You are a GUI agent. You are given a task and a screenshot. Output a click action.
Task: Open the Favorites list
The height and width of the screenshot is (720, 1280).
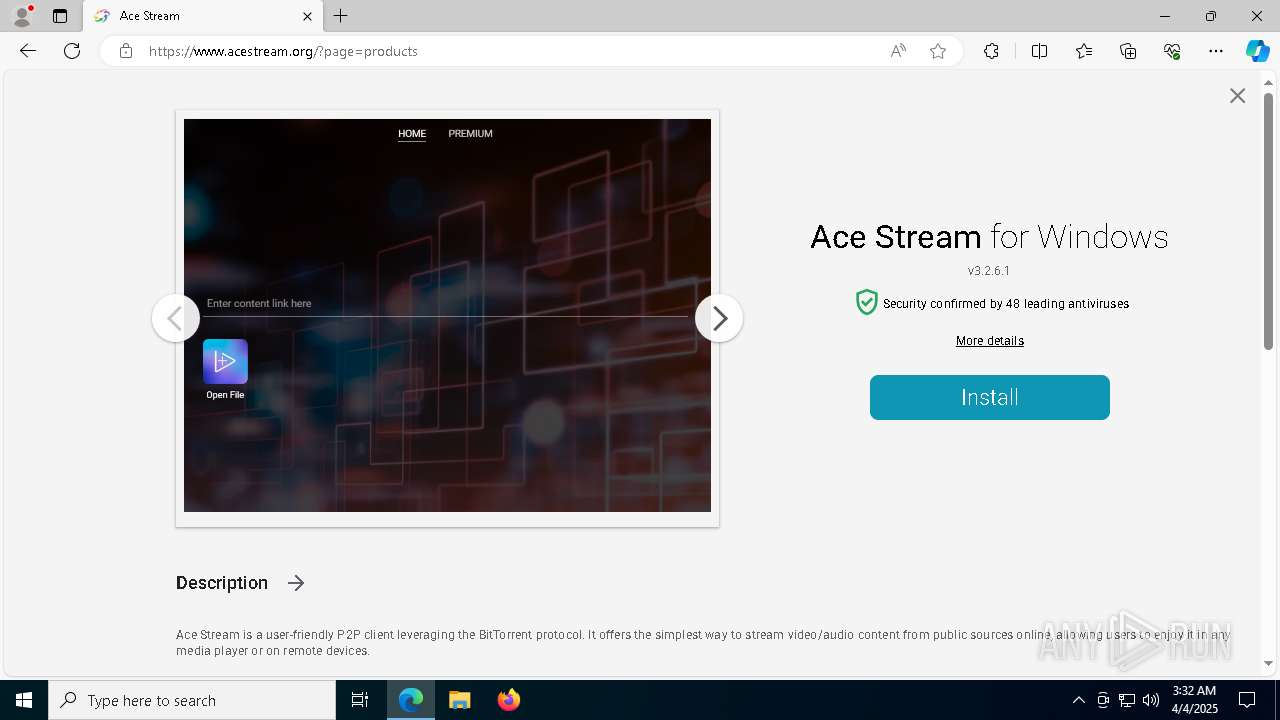tap(1084, 51)
